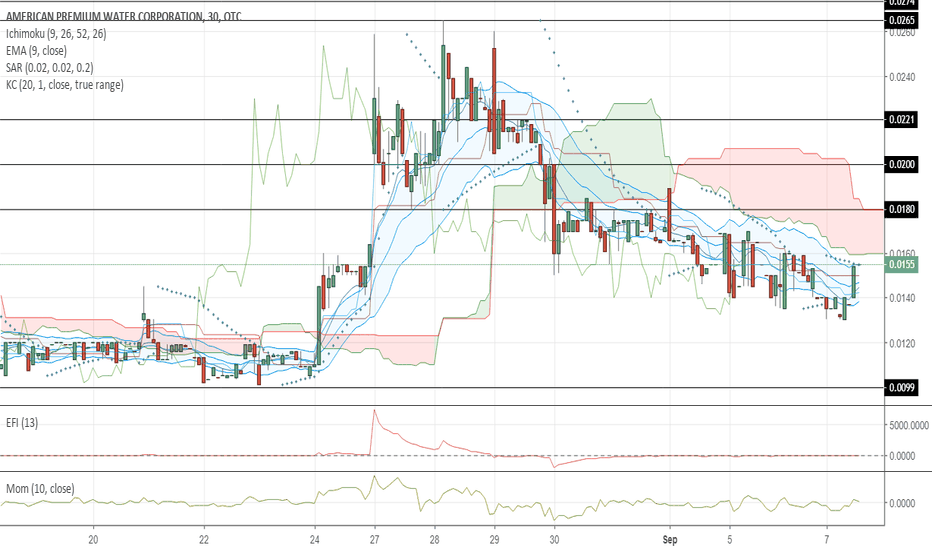Click the horizontal line at 0.0180
932x550 pixels.
[x=442, y=209]
